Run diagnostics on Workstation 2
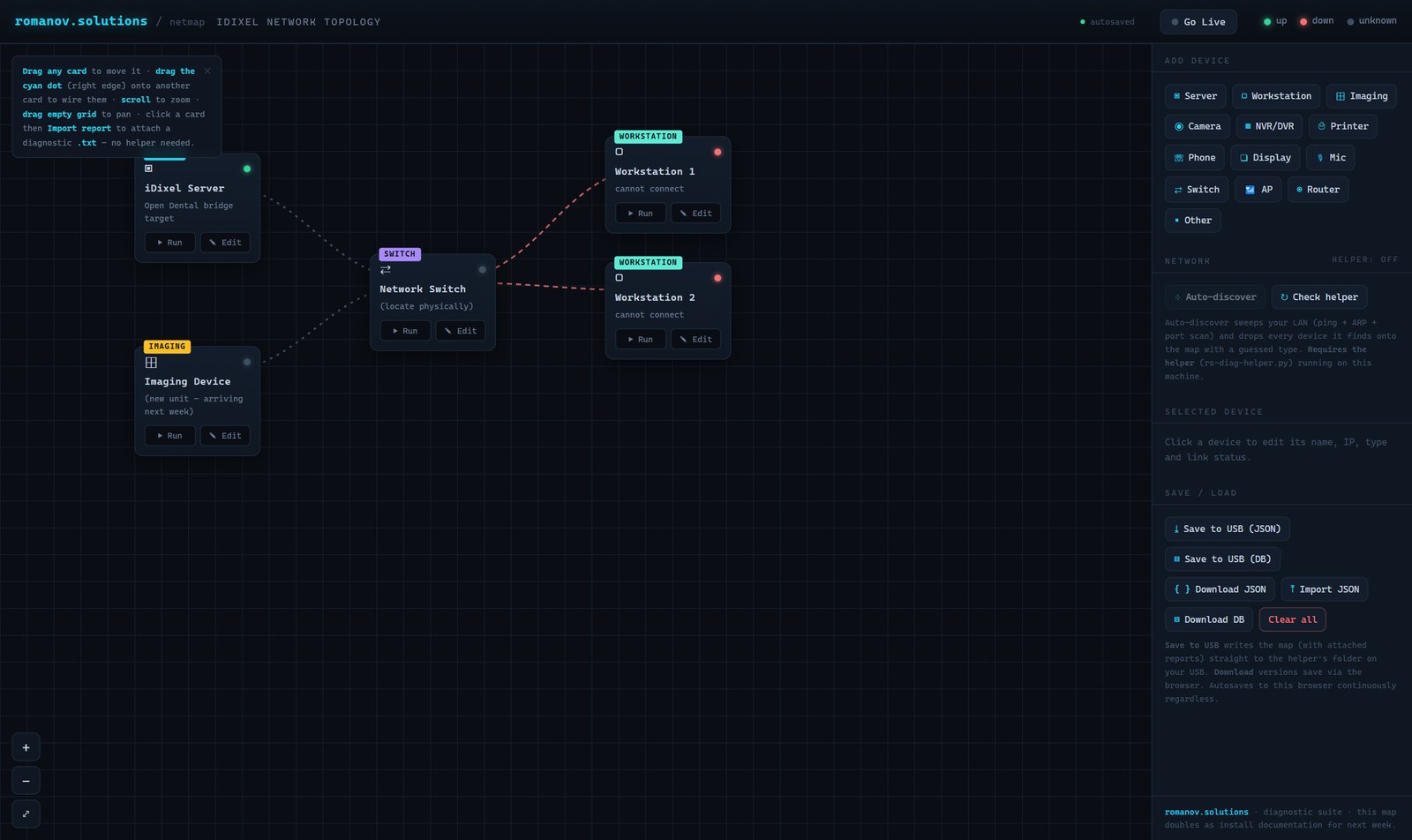 [641, 340]
